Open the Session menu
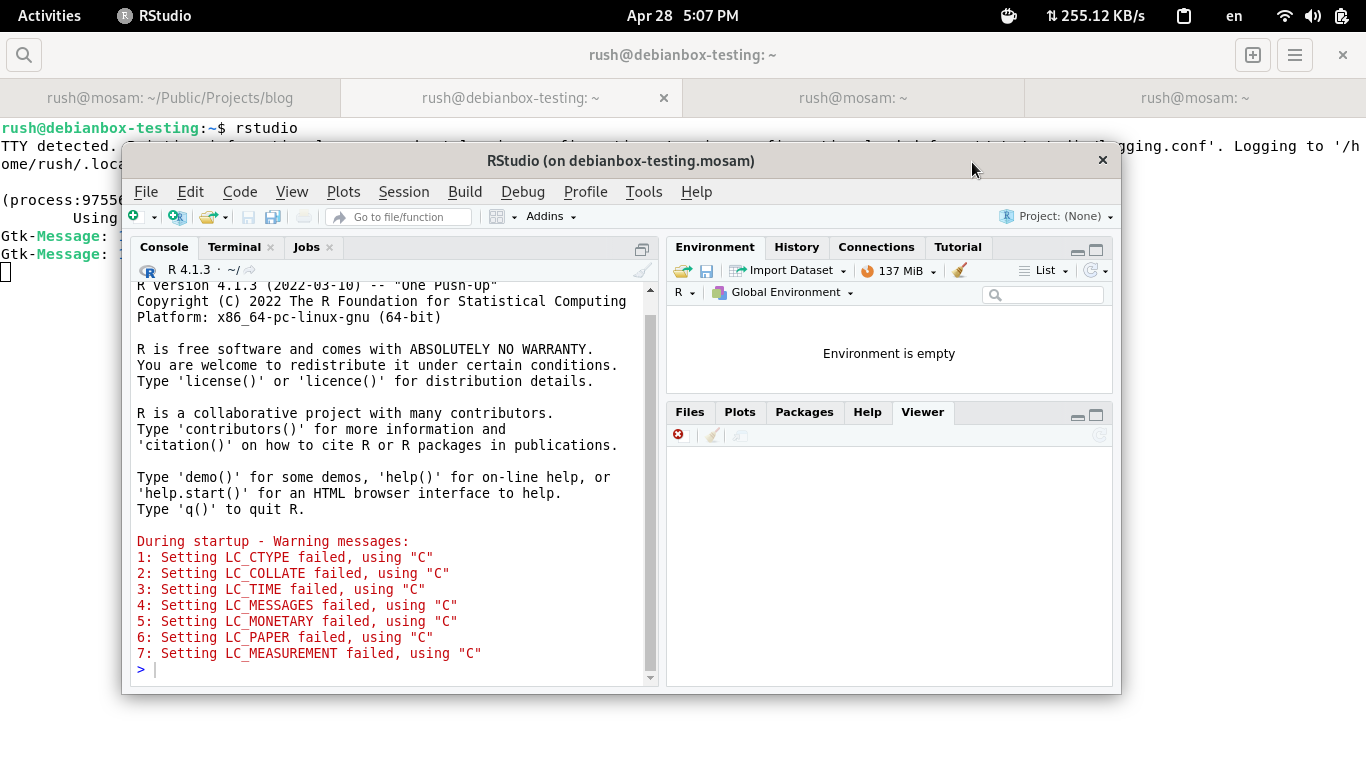 [403, 192]
